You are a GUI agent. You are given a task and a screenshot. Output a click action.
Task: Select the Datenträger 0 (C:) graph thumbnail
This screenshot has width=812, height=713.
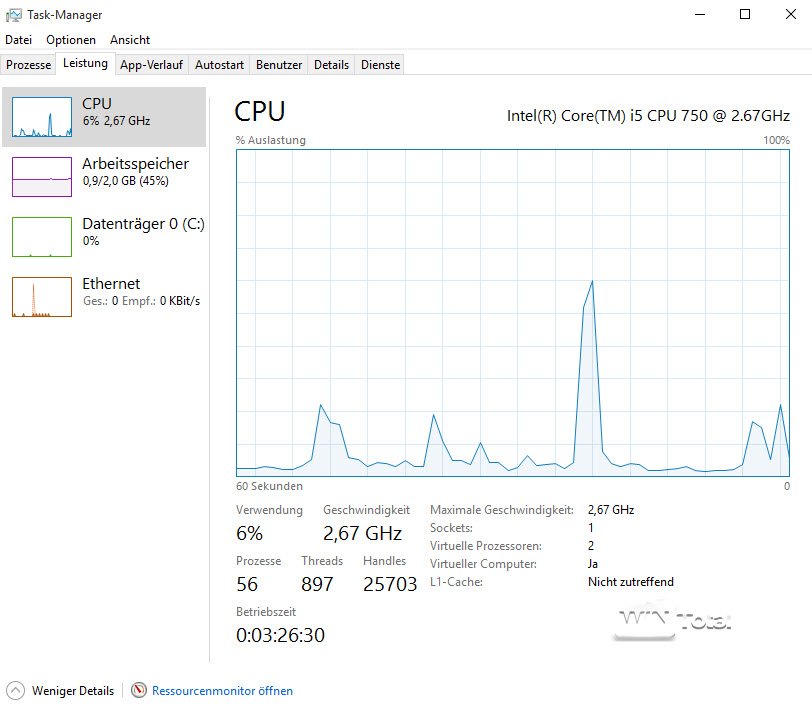(x=42, y=237)
